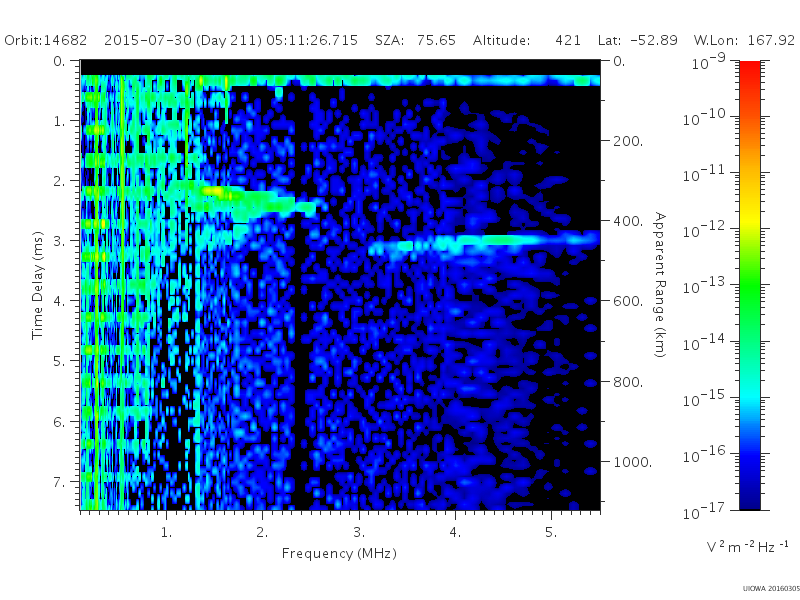Viewport: 800px width, 600px height.
Task: Click the Apparent Range (km) axis title
Action: tap(660, 285)
